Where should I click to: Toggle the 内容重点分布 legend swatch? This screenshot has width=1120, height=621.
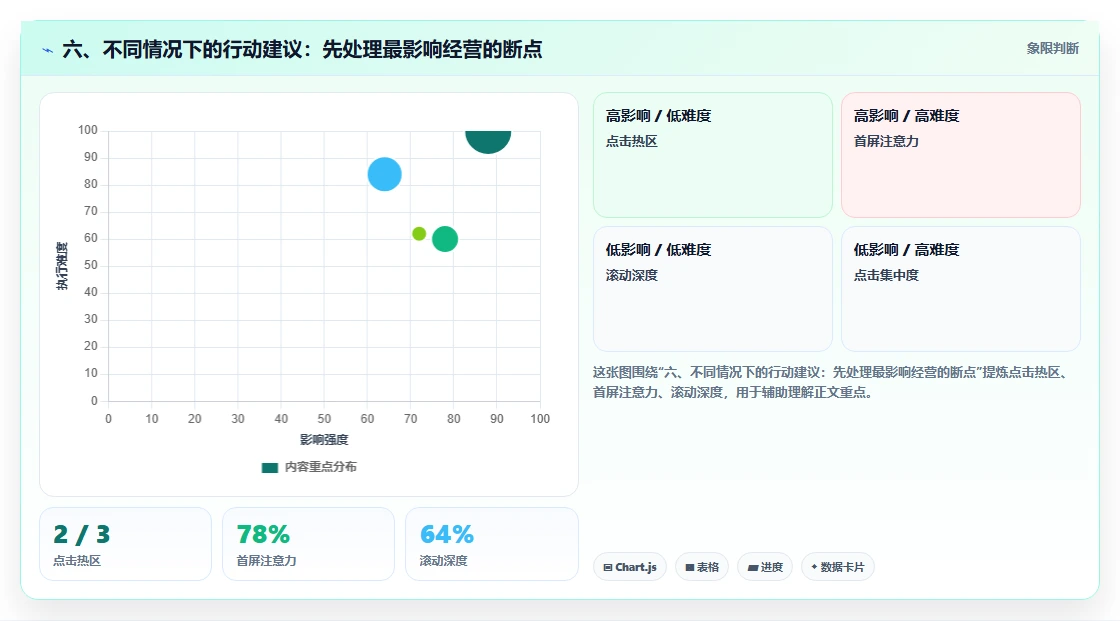click(269, 467)
